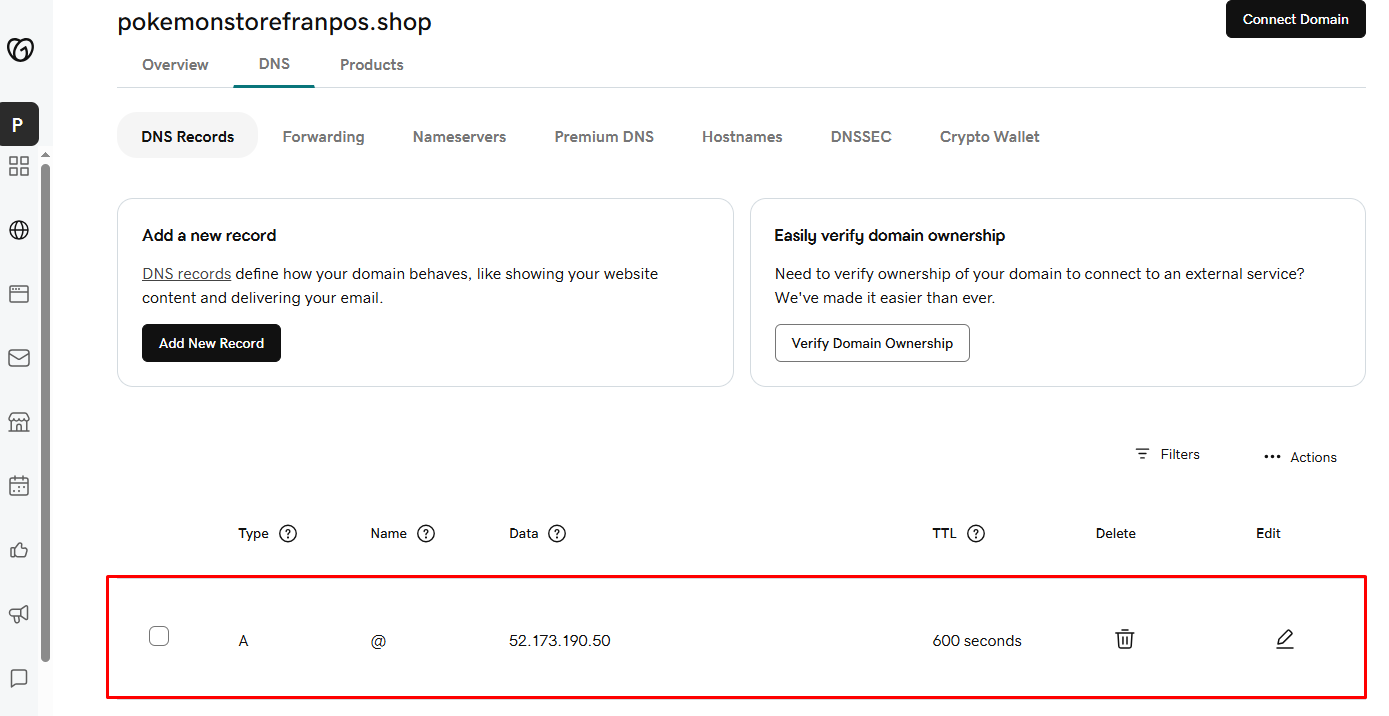The height and width of the screenshot is (716, 1389).
Task: Open the calendar icon in the sidebar
Action: click(19, 486)
